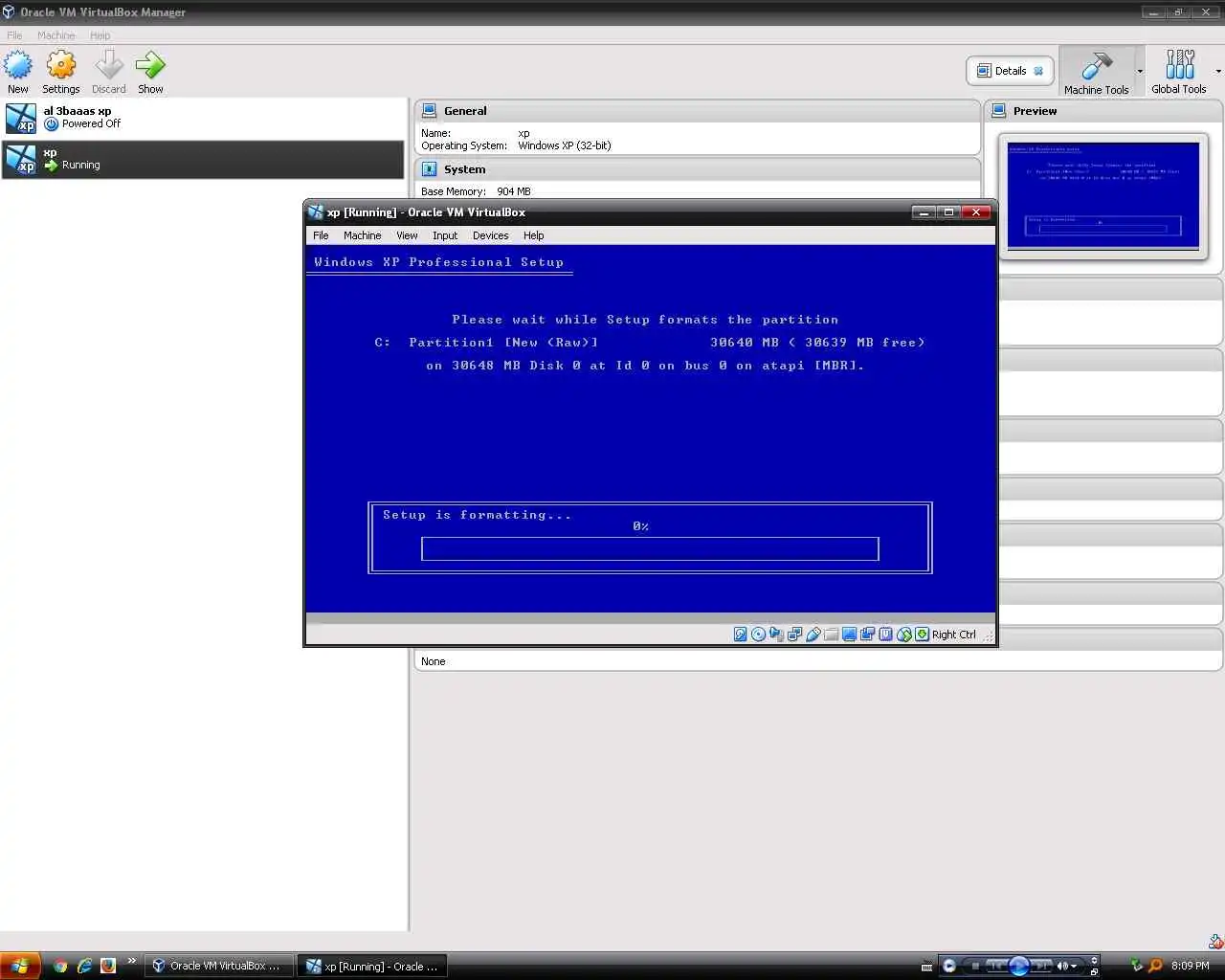
Task: Click the optical disk status icon
Action: 758,635
